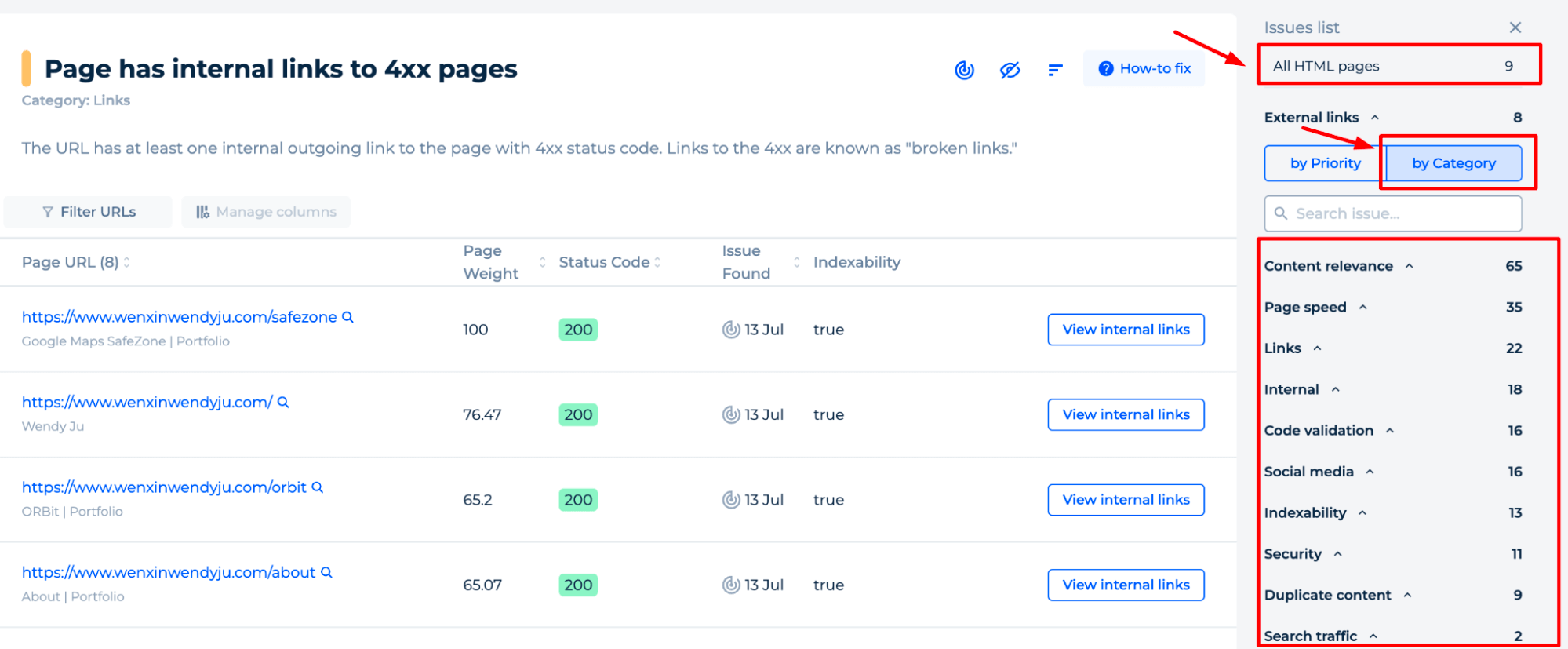Click the 'Google Maps SafeZone | Portfolio' title text
The image size is (1568, 649).
coord(126,341)
